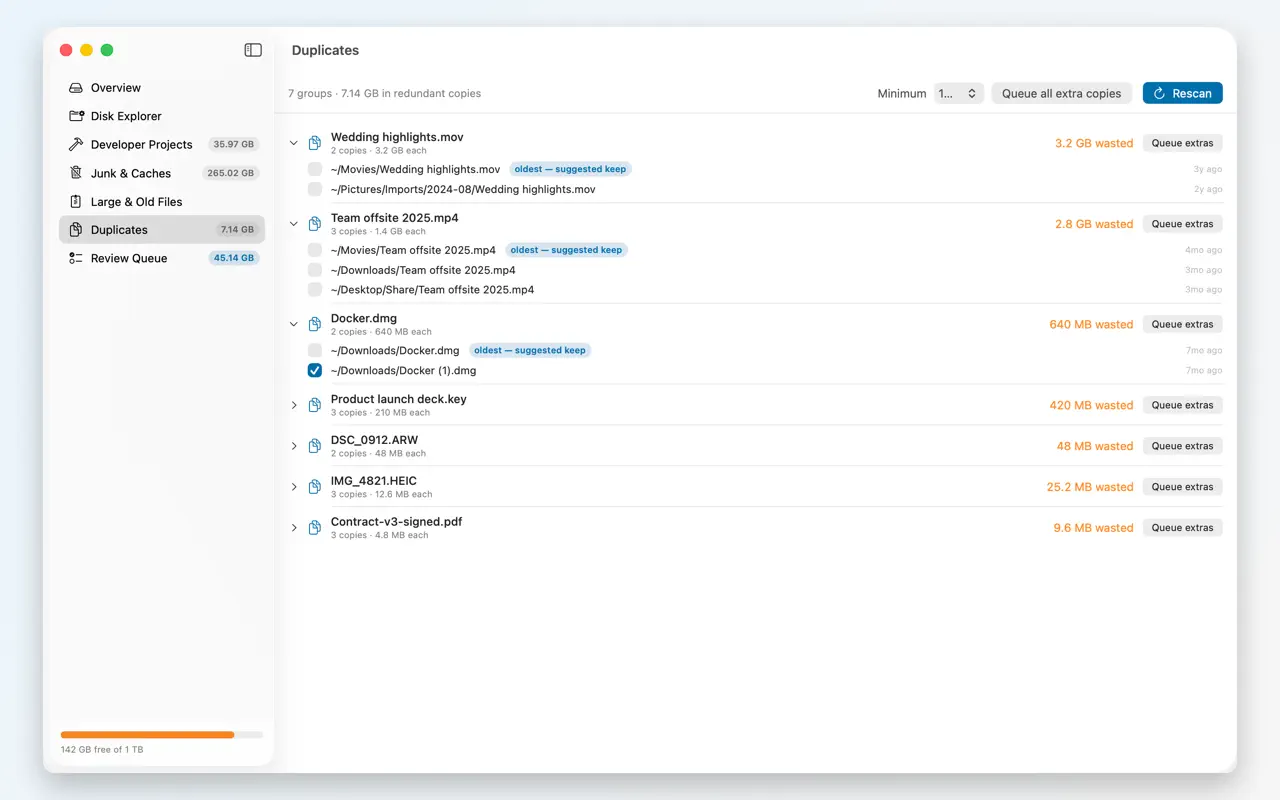
Task: Expand the Contract-v3-signed.pdf group
Action: (294, 528)
